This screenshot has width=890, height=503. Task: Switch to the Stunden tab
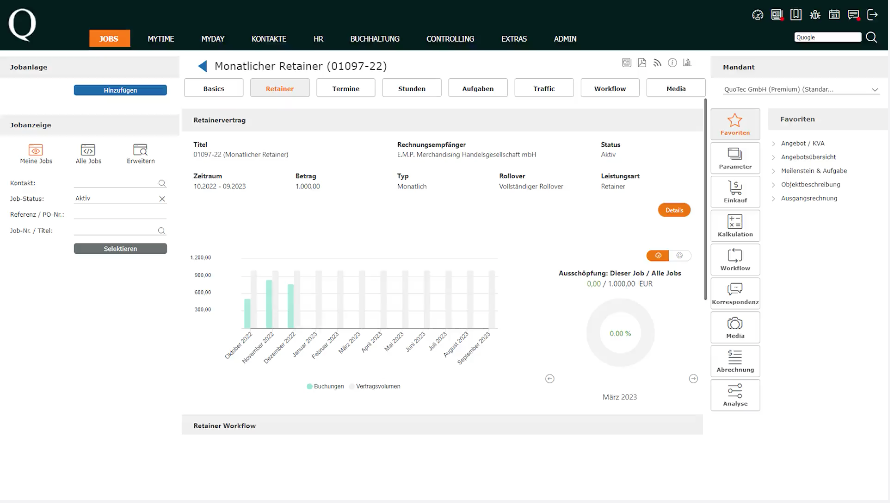[411, 89]
